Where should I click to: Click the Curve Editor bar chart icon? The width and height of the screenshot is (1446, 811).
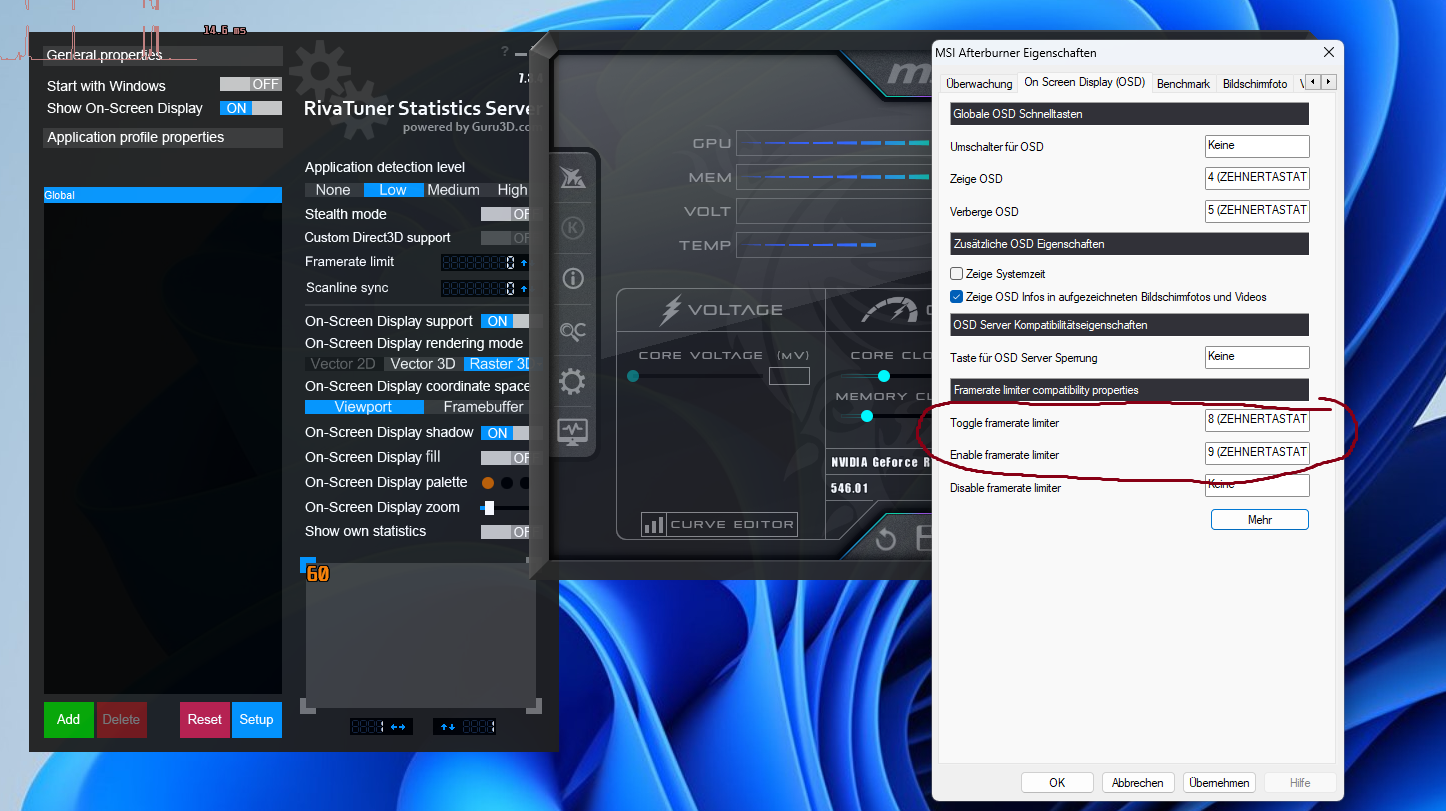point(654,524)
